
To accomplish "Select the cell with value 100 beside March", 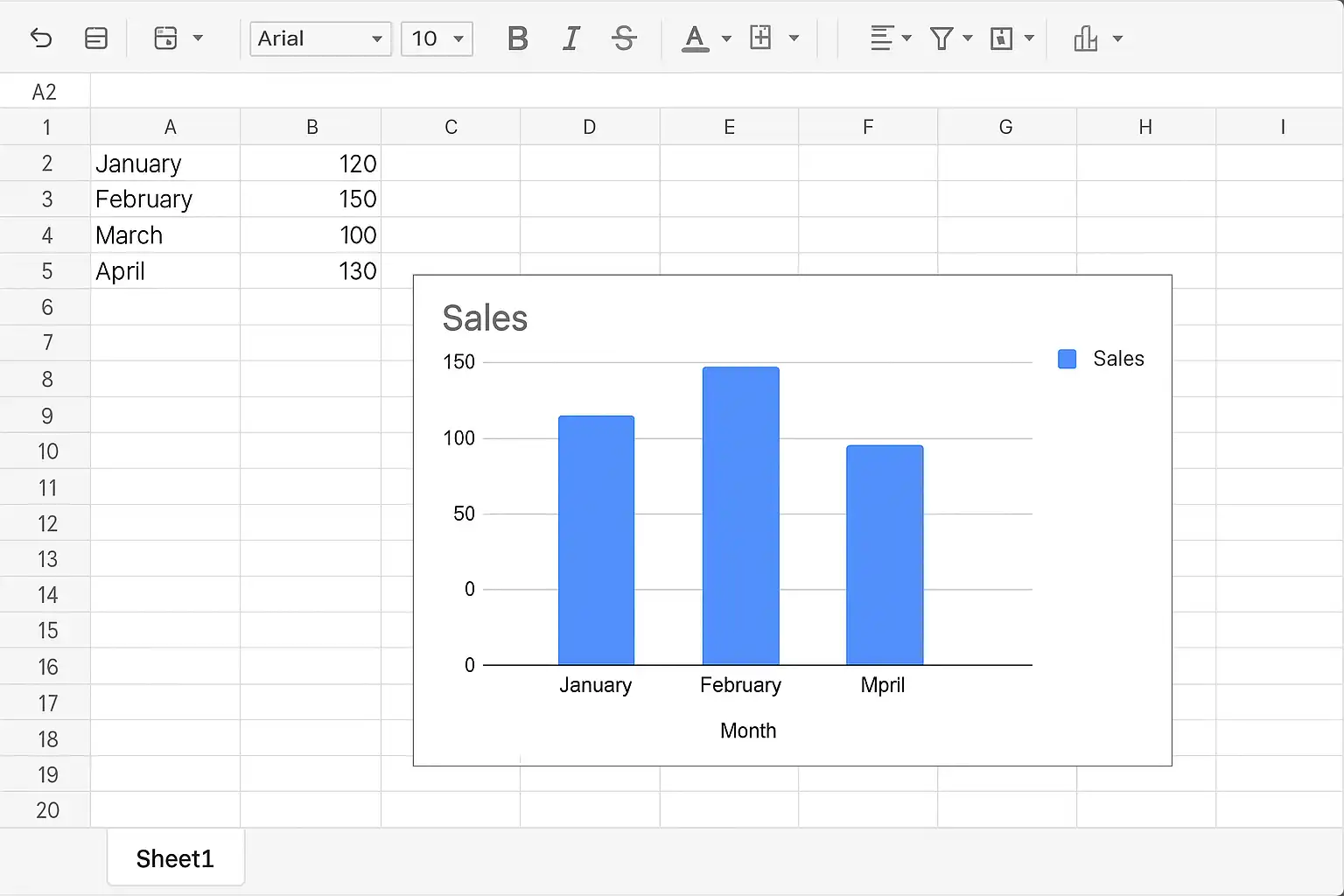I will (x=311, y=235).
